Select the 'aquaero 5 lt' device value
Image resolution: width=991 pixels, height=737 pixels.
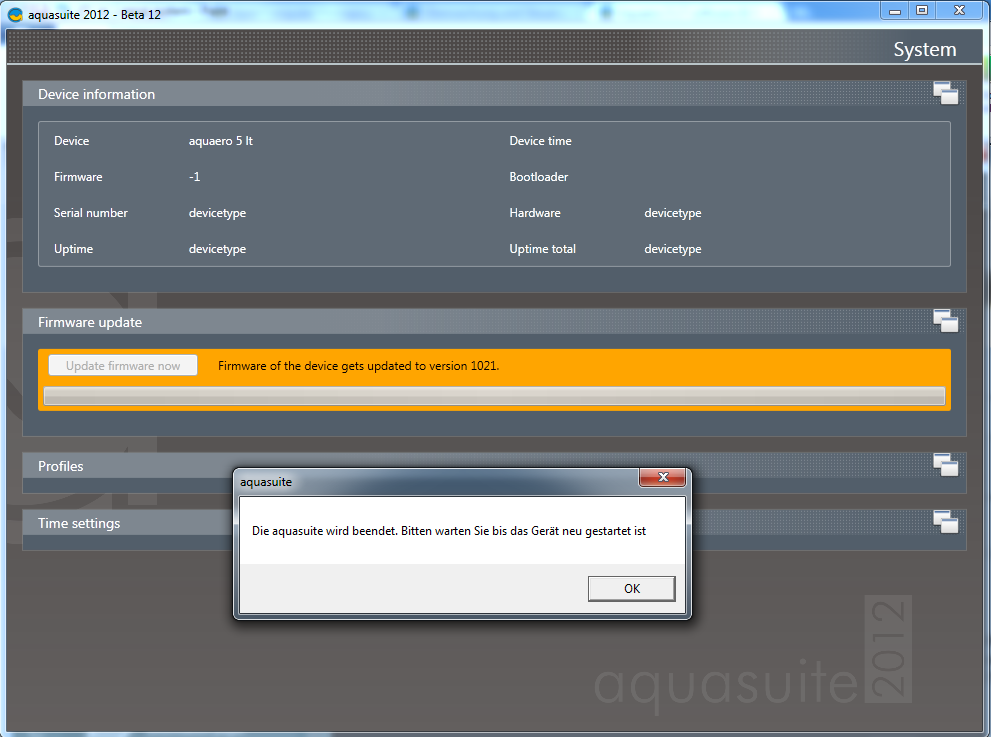pos(221,141)
